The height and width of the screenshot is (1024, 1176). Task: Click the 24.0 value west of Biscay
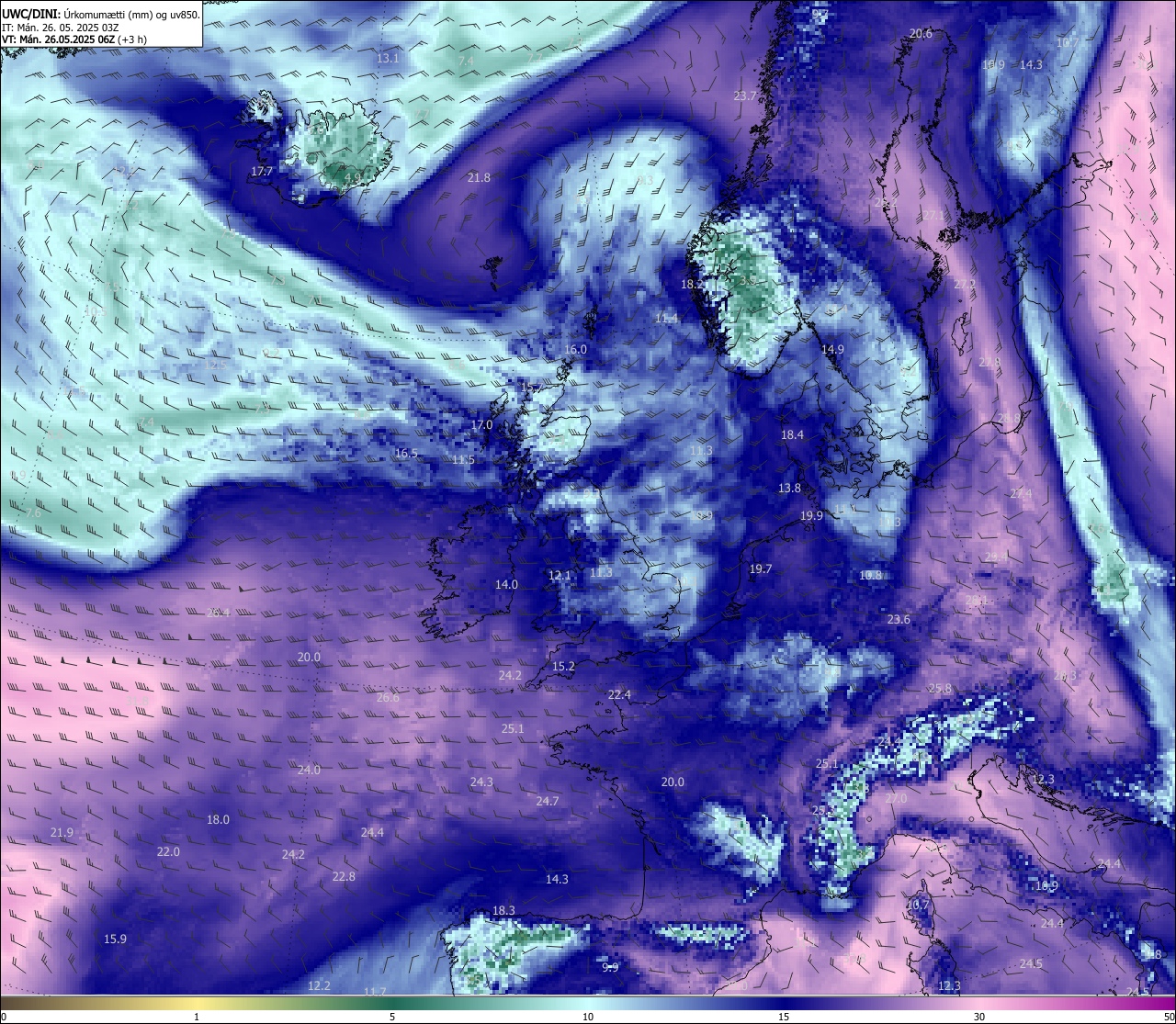[309, 771]
